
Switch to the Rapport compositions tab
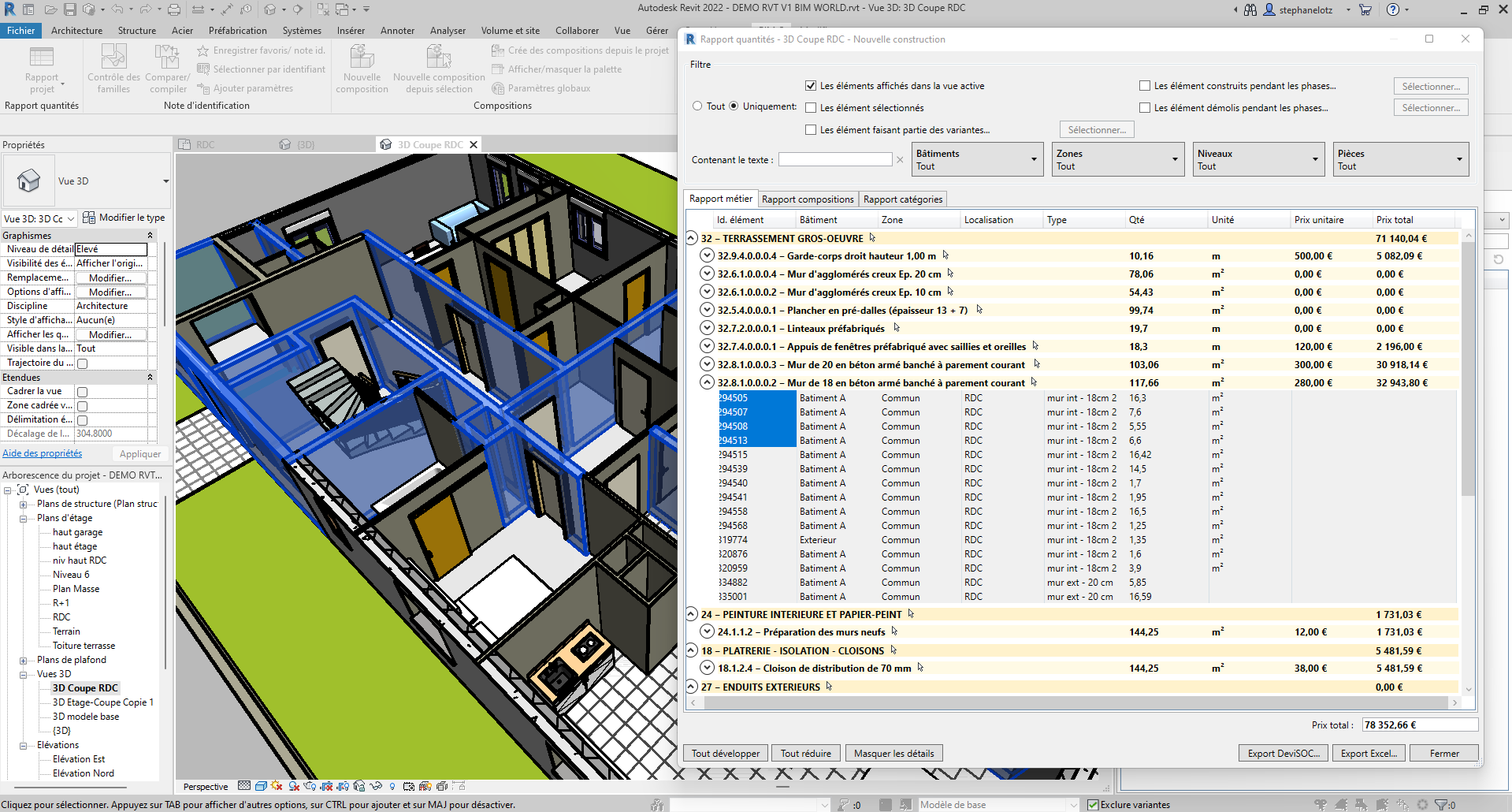point(807,199)
